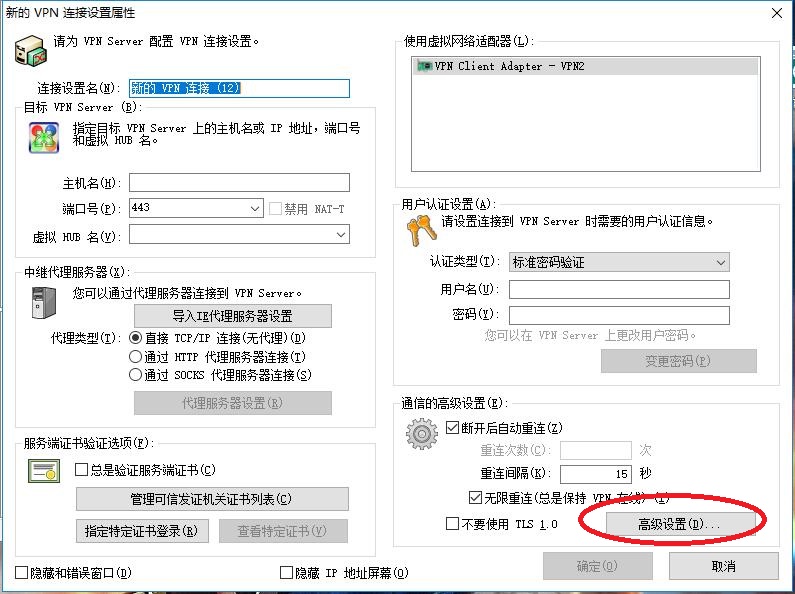The width and height of the screenshot is (795, 594).
Task: Expand the 虚拟 HUB 名 dropdown
Action: pyautogui.click(x=341, y=235)
